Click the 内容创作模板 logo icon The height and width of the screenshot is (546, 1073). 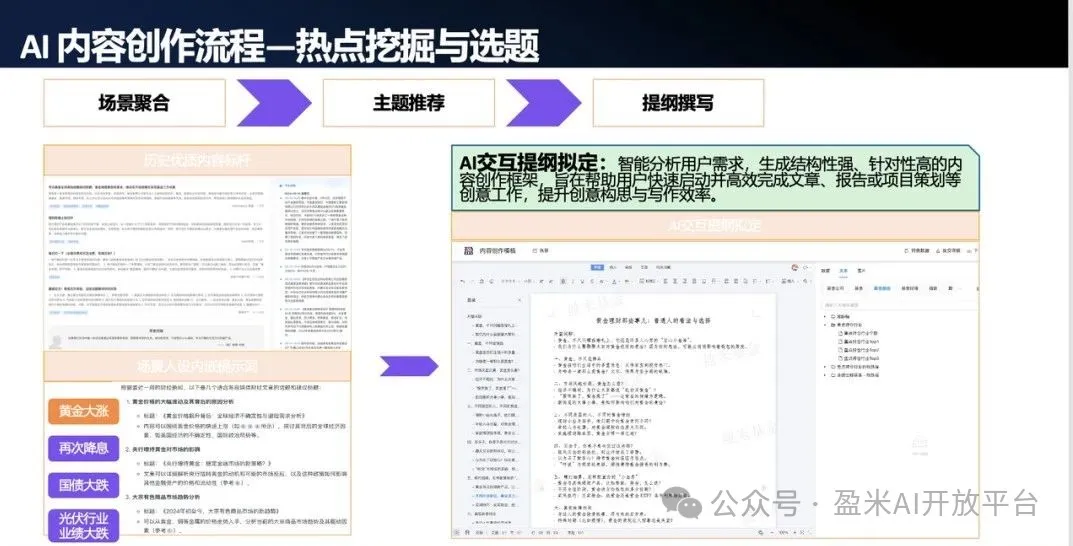(x=467, y=251)
